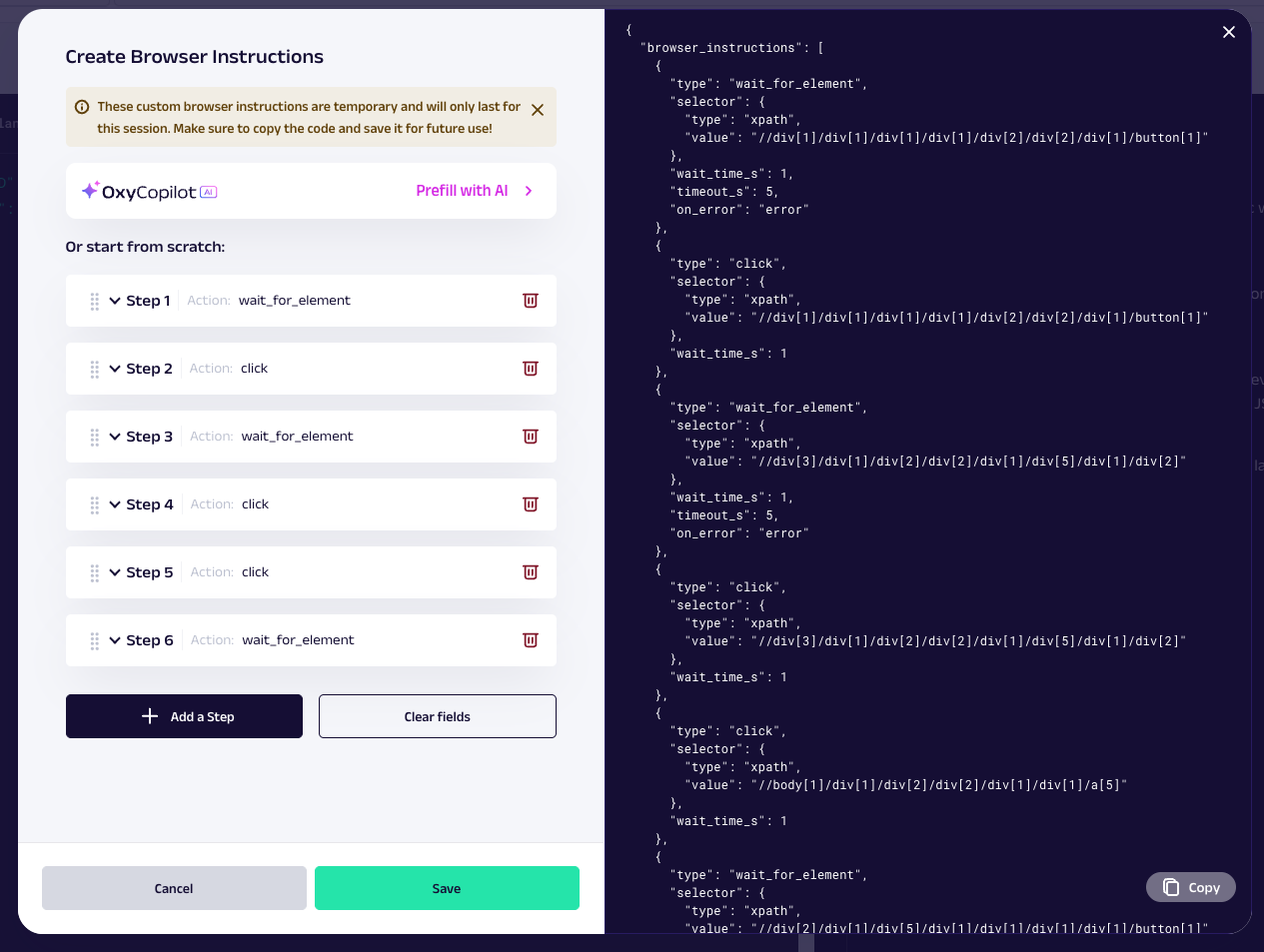
Task: Remove Step 6 using trash icon
Action: (531, 640)
